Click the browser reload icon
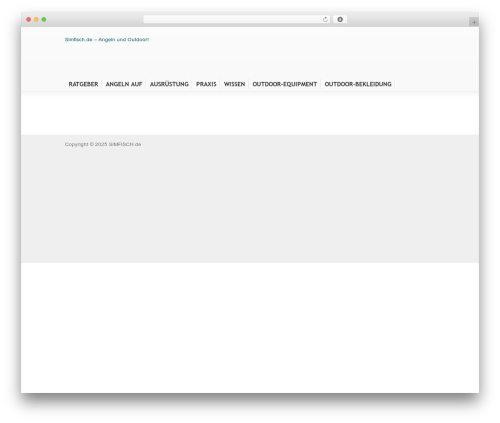 click(x=325, y=20)
